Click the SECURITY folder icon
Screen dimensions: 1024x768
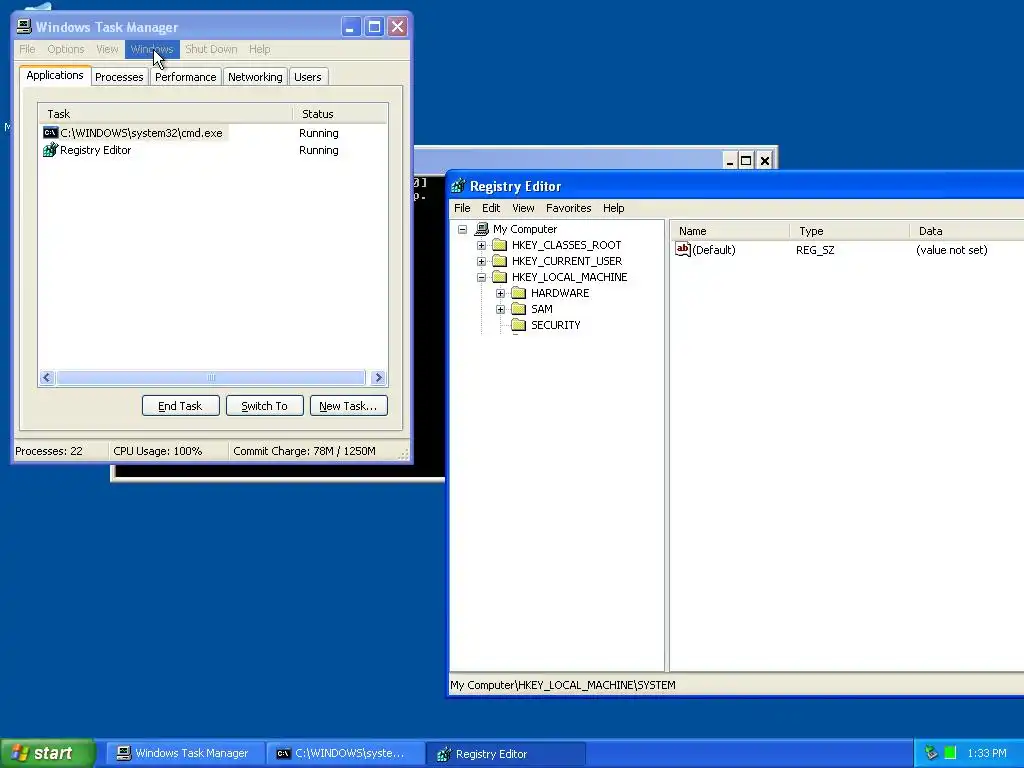(x=519, y=325)
